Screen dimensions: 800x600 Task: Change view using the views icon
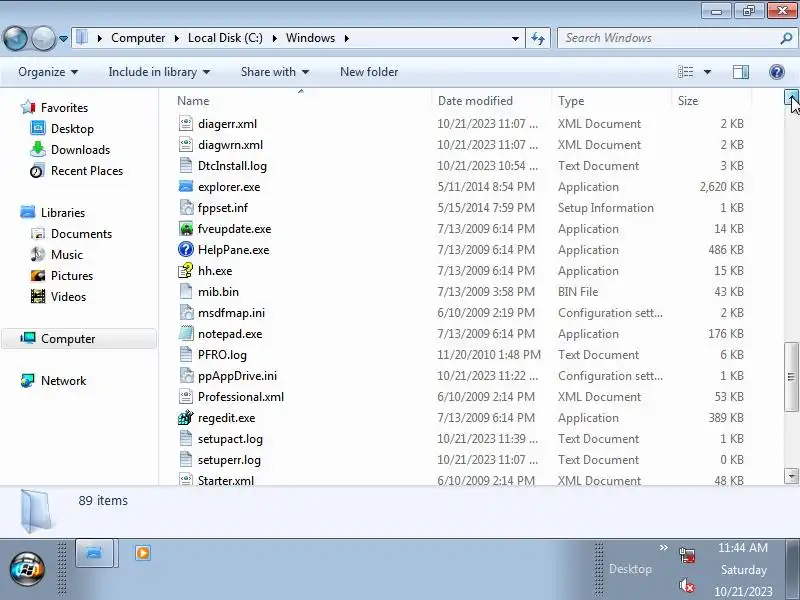(685, 72)
